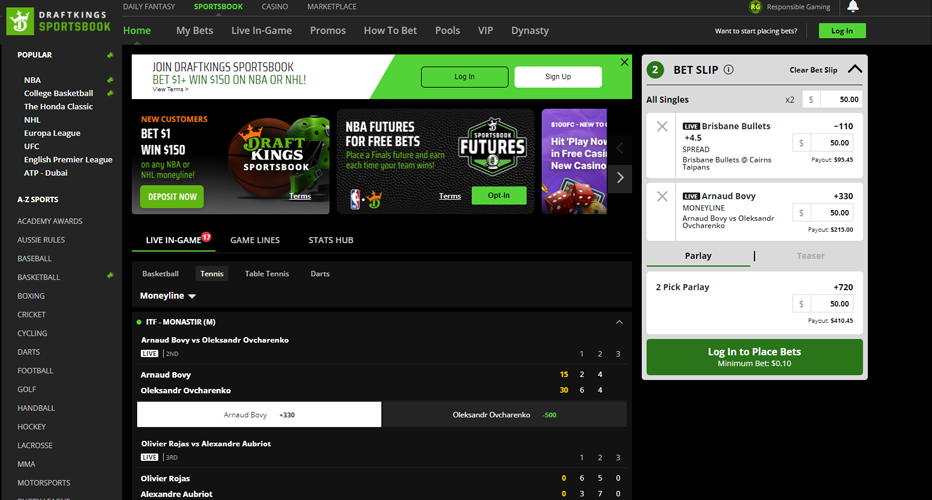The image size is (932, 500).
Task: Collapse the Bet Slip panel chevron
Action: (x=854, y=69)
